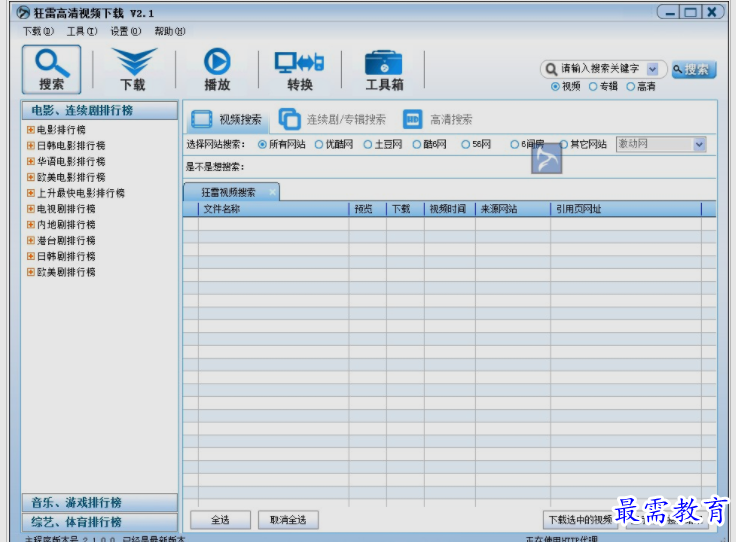Choose 56网 as search site

[466, 145]
